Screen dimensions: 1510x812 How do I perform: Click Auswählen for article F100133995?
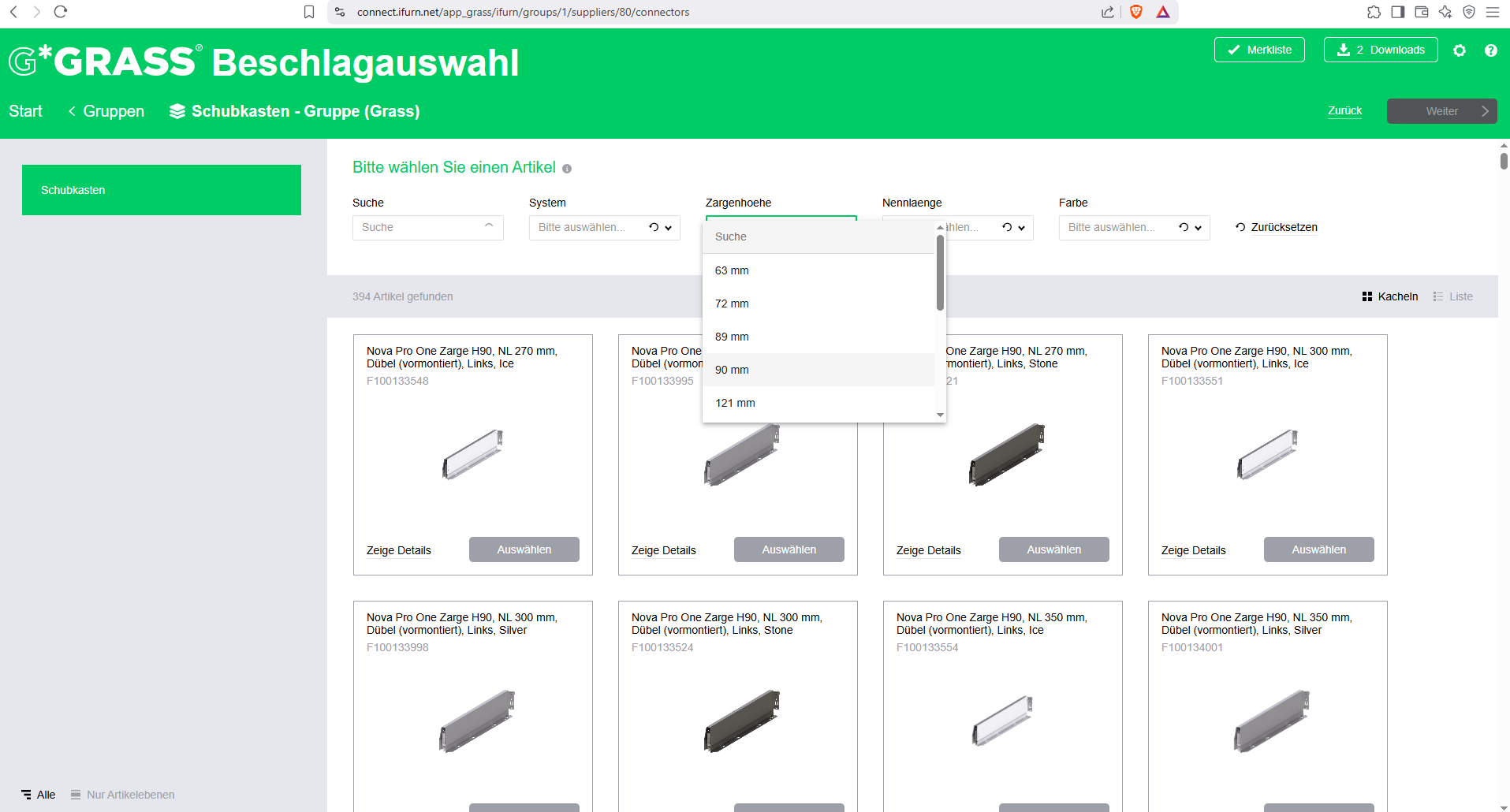click(x=789, y=549)
